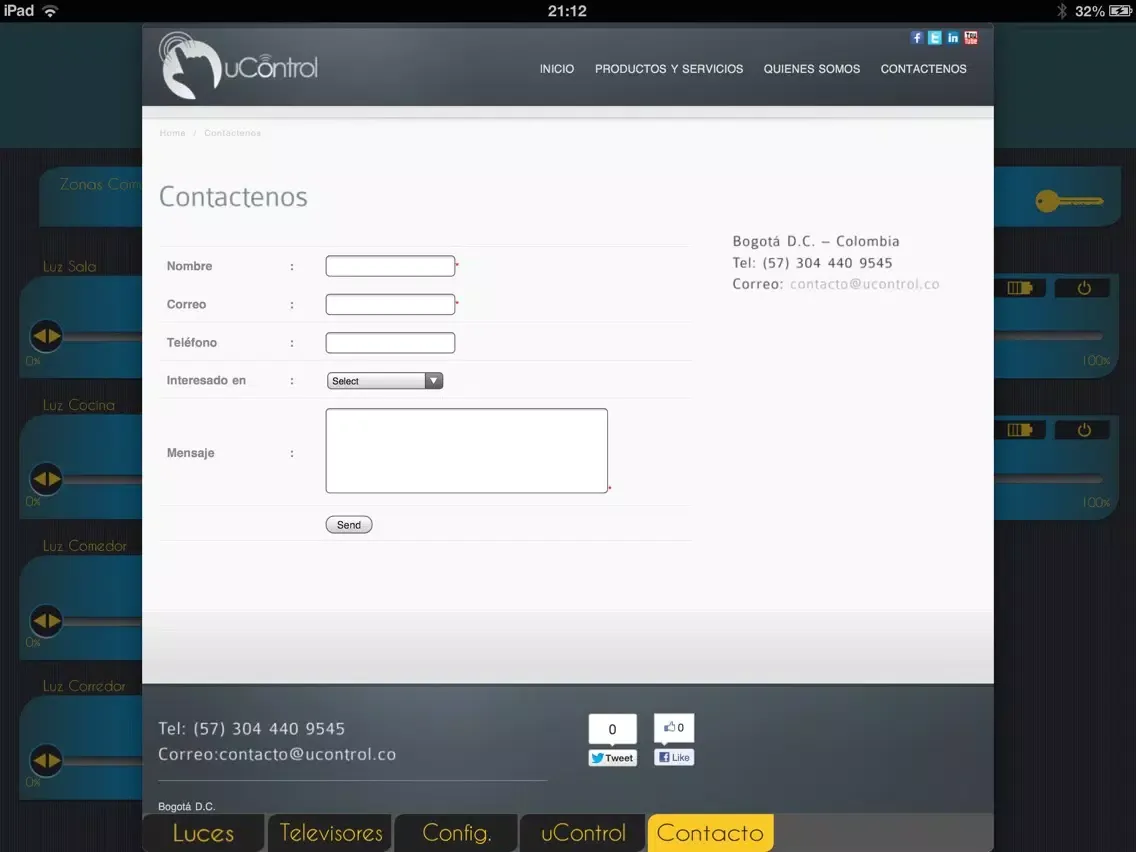Toggle the lower power button
The height and width of the screenshot is (852, 1136).
[x=1085, y=430]
